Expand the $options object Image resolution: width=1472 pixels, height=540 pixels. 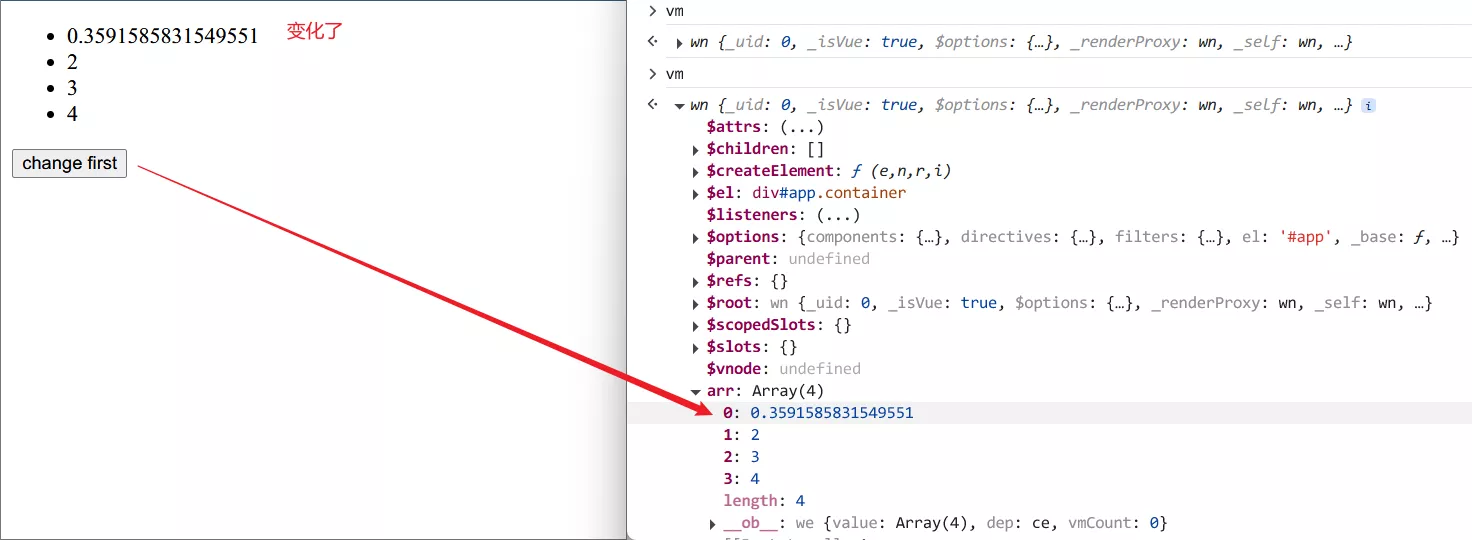click(696, 237)
